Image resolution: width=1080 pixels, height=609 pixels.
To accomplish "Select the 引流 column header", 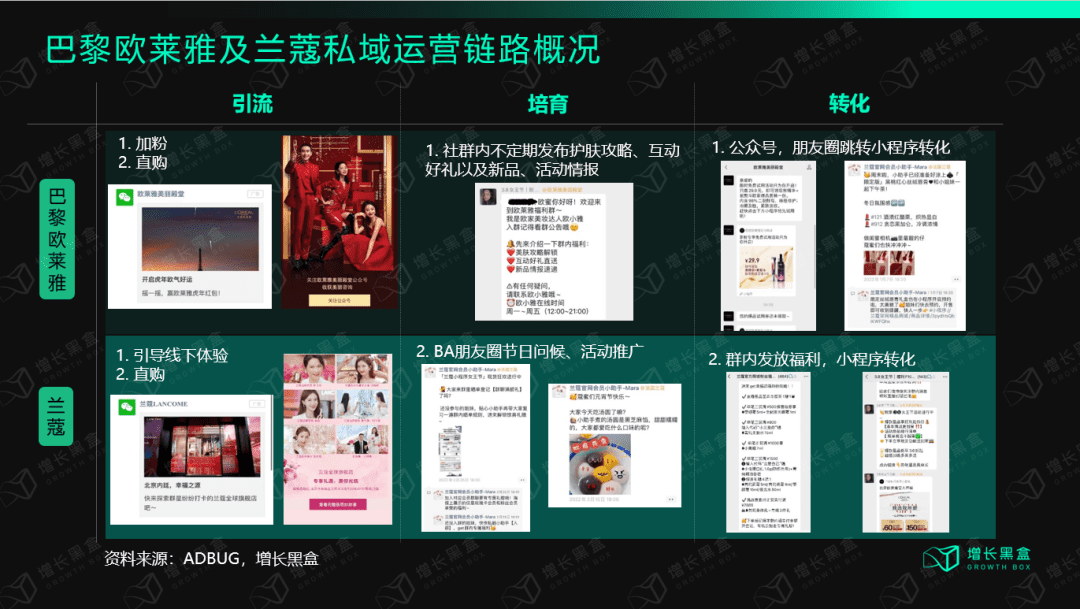I will click(251, 104).
